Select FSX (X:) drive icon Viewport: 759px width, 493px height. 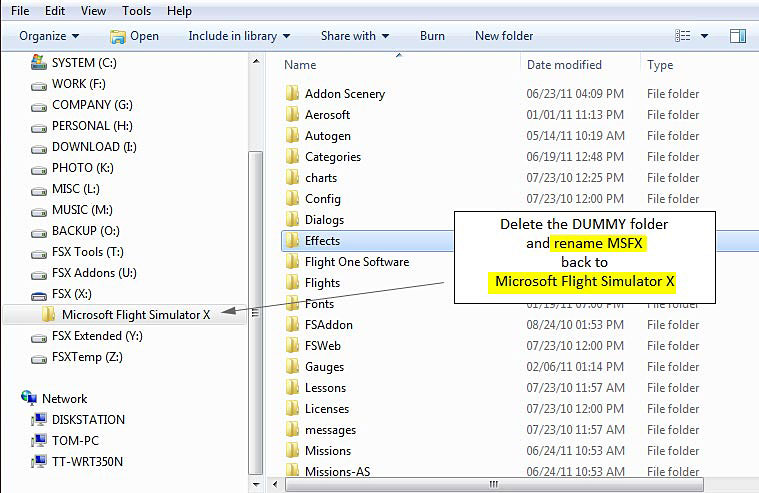pos(39,295)
